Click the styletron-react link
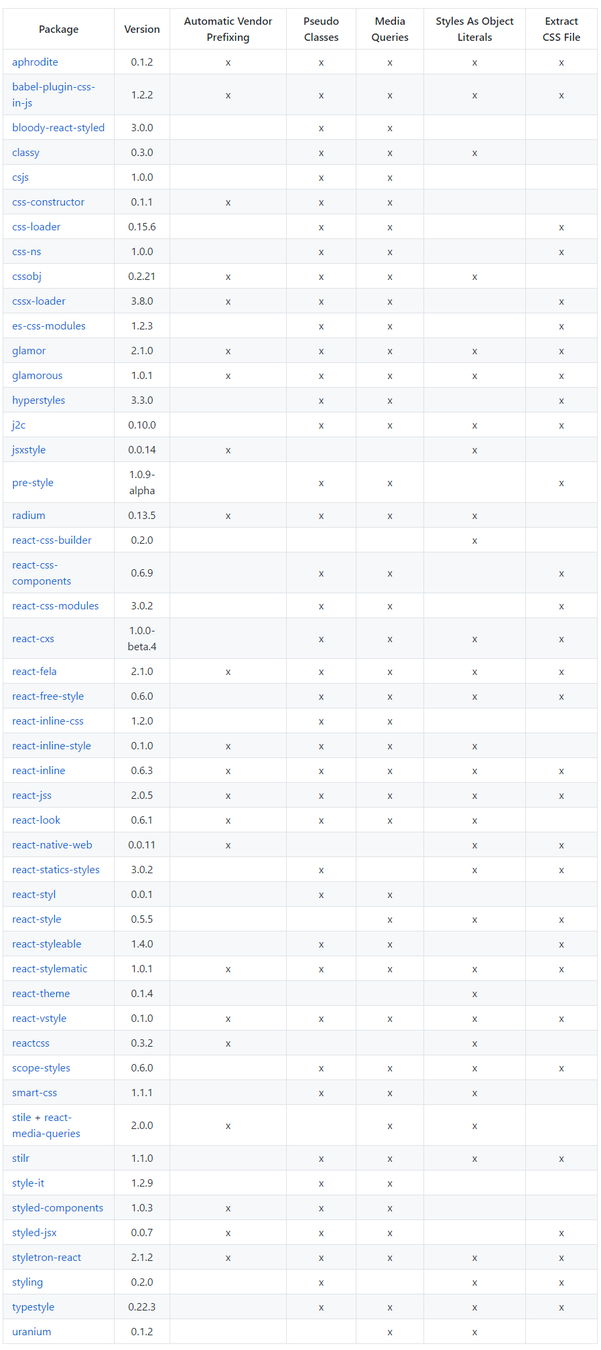Image resolution: width=601 pixels, height=1350 pixels. 47,1258
